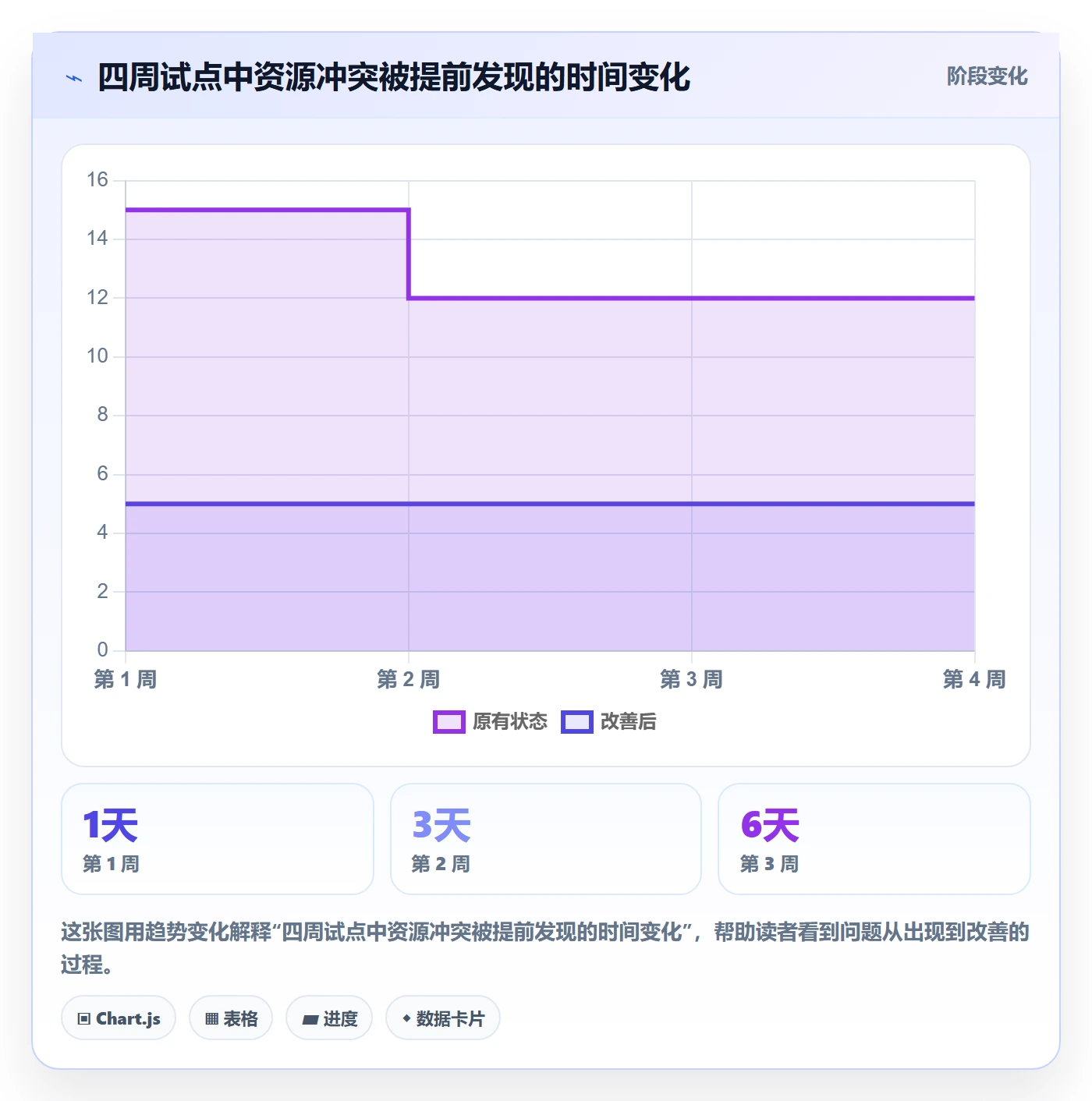Screen dimensions: 1092x1101
Task: Toggle the 原有状态 legend series
Action: click(491, 722)
